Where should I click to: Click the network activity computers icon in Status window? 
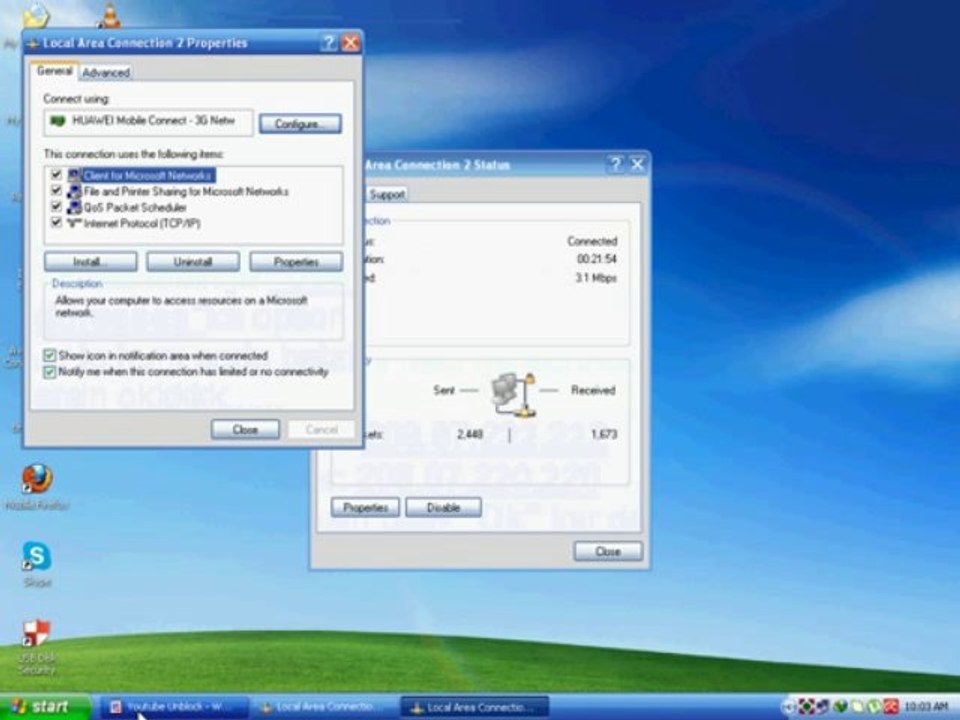click(x=513, y=395)
